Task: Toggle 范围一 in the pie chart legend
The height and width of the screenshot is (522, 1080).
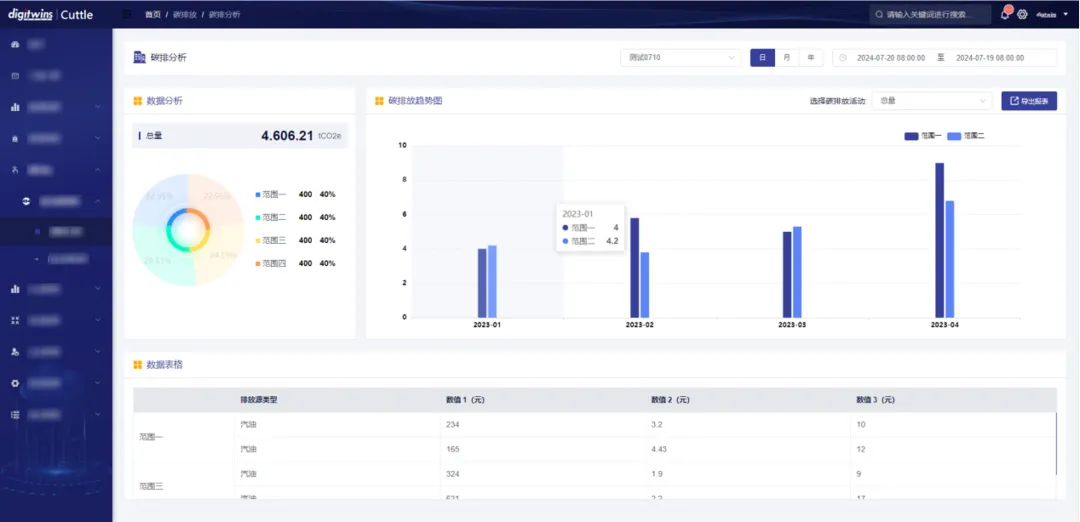Action: [270, 194]
